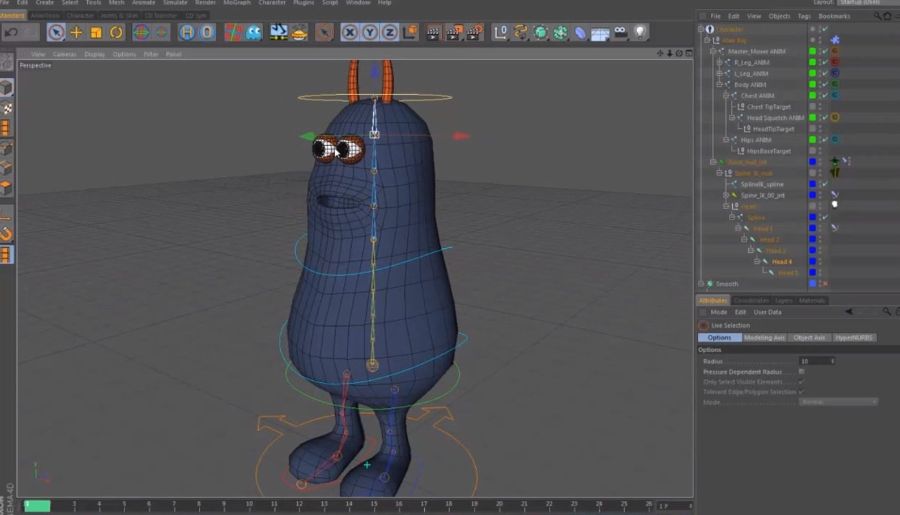The image size is (900, 515).
Task: Toggle Z axis lock
Action: point(390,32)
